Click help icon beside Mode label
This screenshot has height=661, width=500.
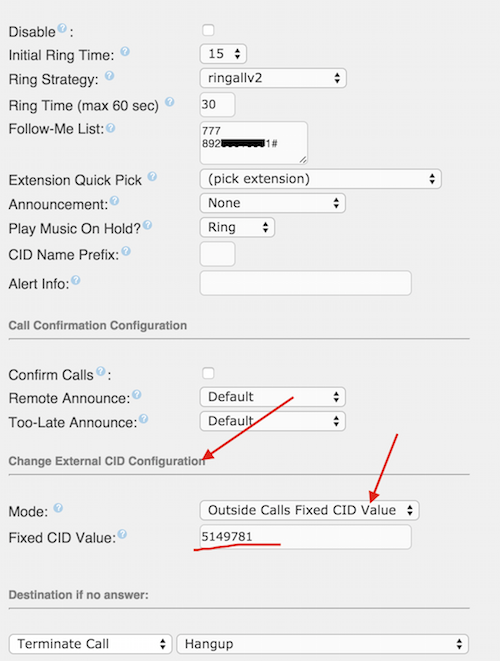pos(58,508)
